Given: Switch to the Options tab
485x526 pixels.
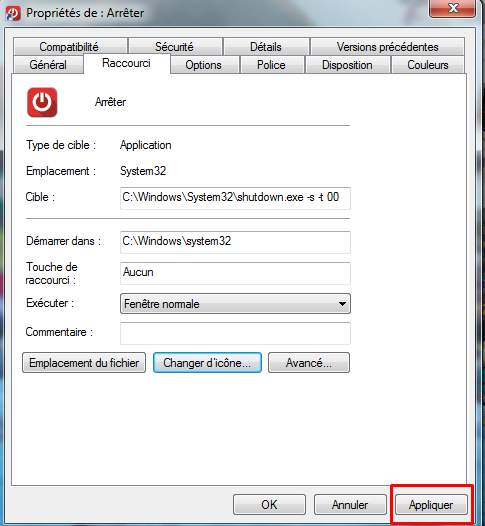Looking at the screenshot, I should coord(204,65).
